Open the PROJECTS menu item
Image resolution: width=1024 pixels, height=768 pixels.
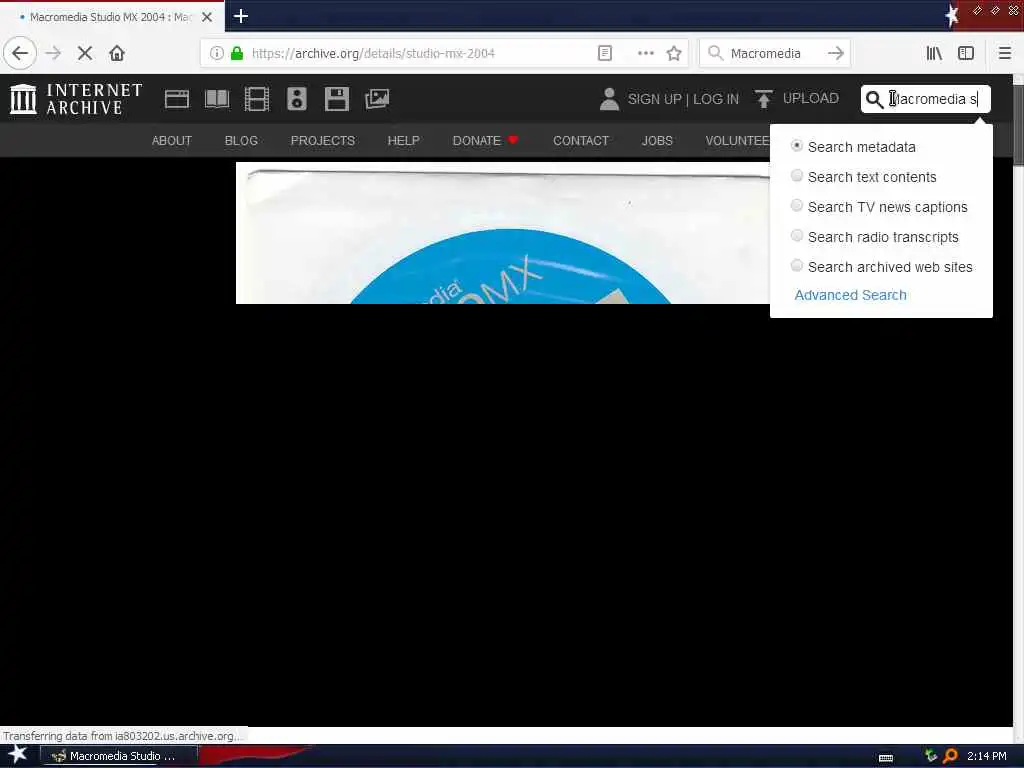tap(323, 140)
